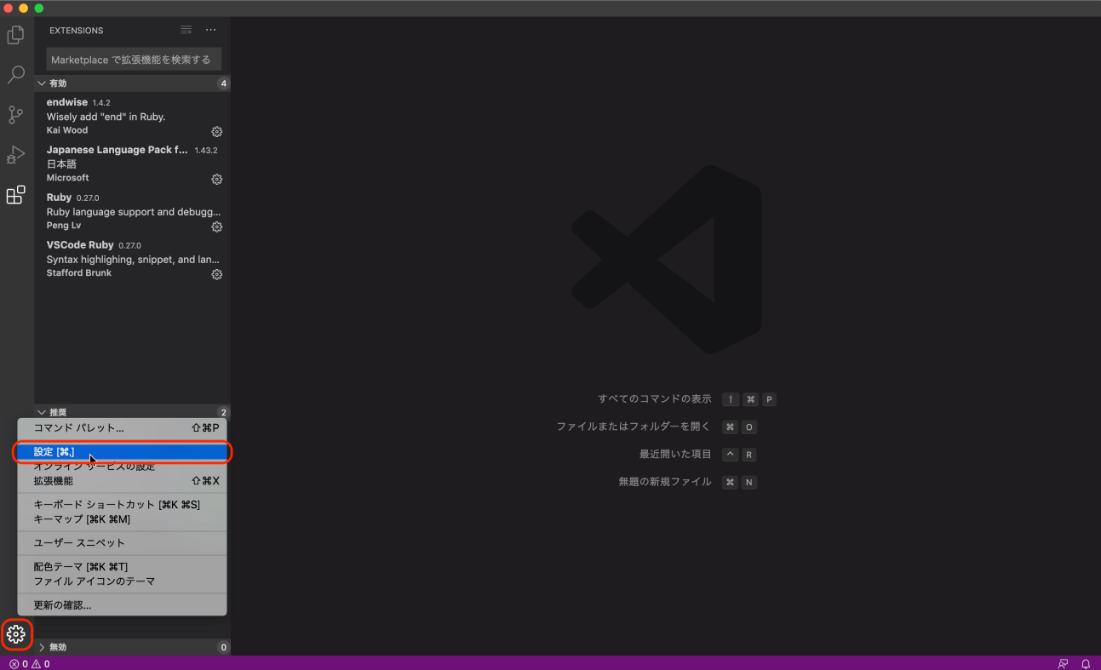
Task: Select 配色テーマ from the menu
Action: [x=122, y=567]
